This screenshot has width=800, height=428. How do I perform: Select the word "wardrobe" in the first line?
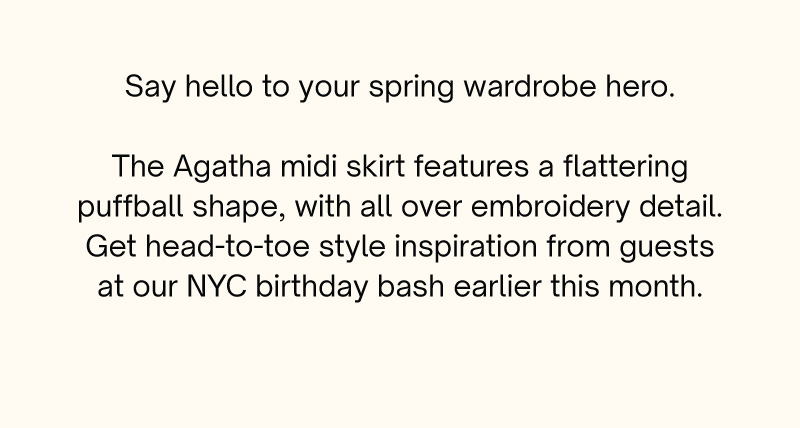click(x=530, y=86)
